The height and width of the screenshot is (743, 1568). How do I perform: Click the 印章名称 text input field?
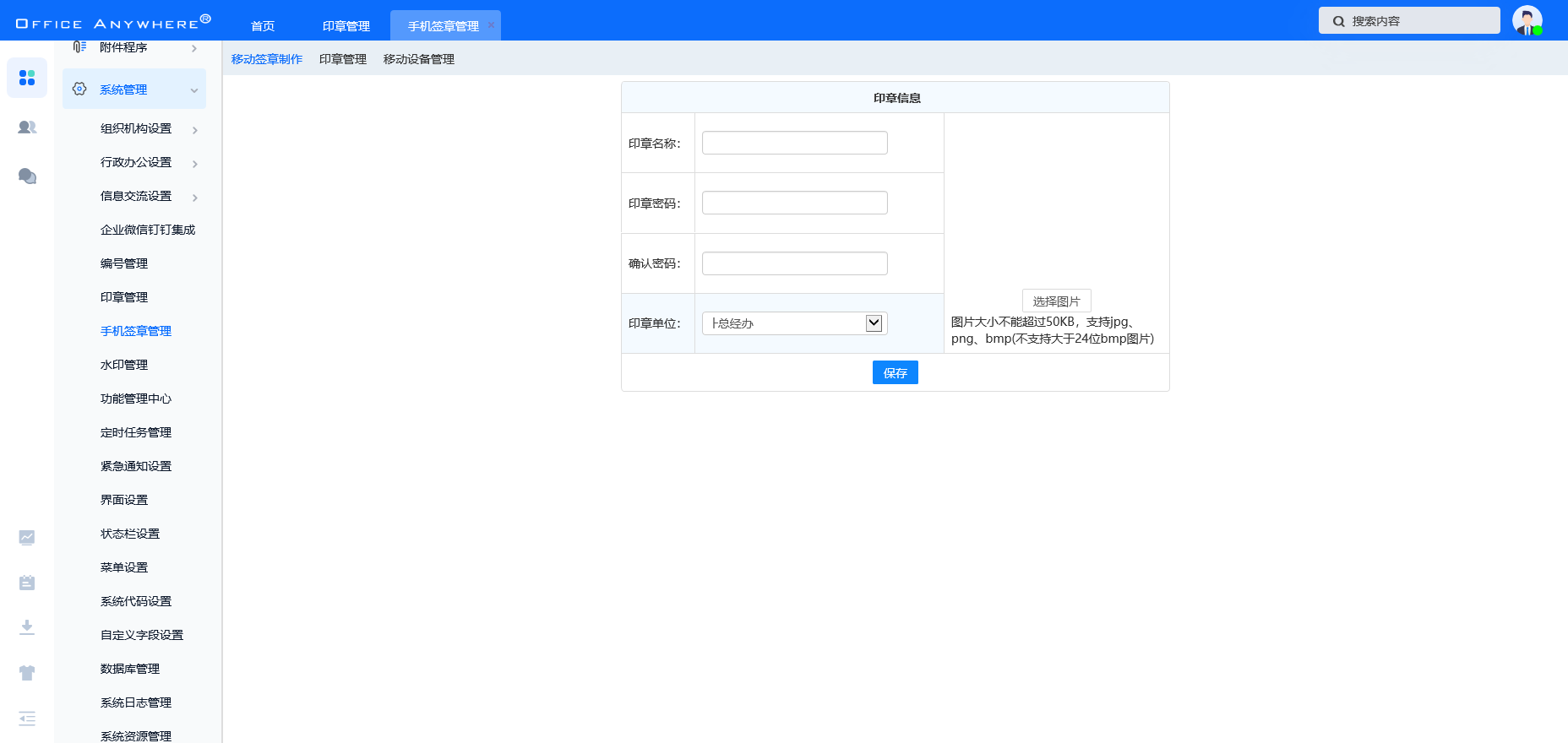click(794, 143)
